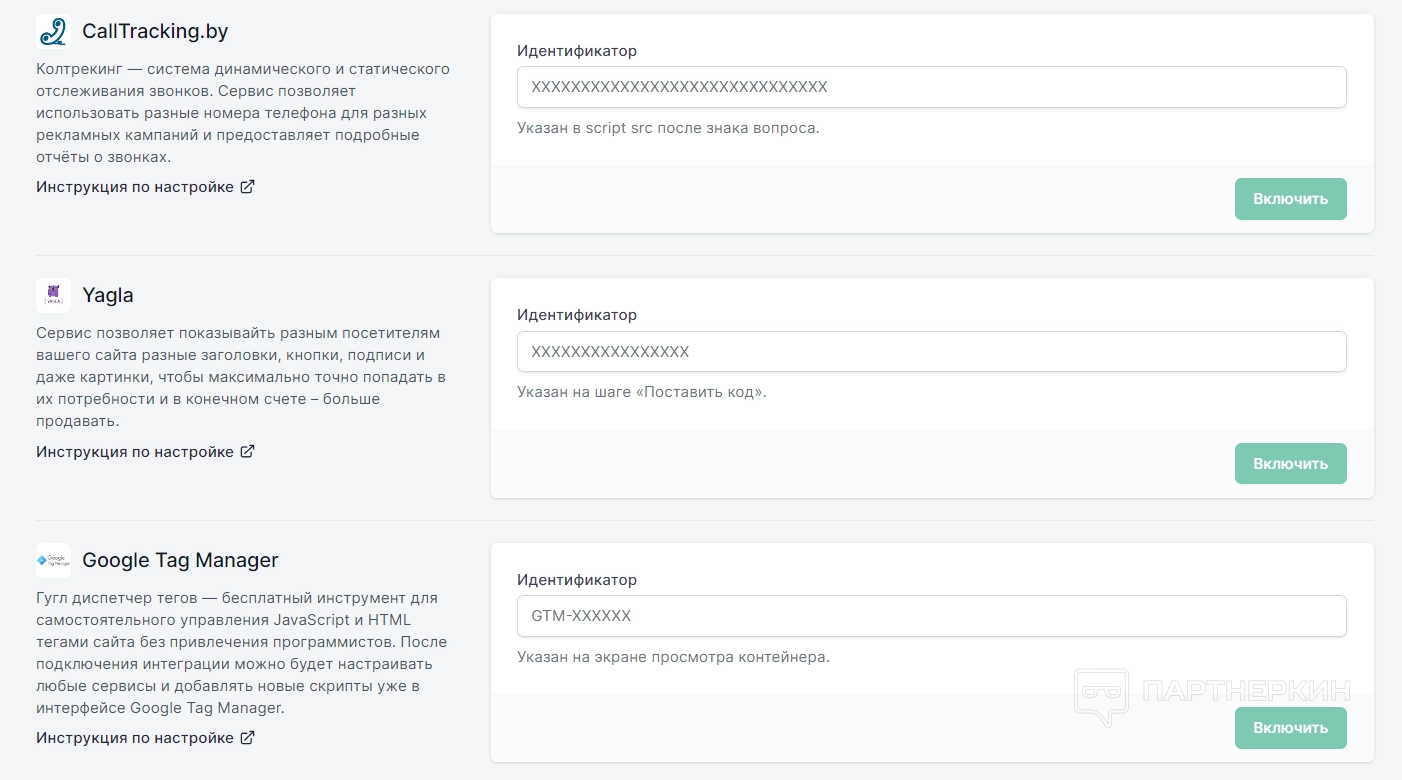The height and width of the screenshot is (780, 1402).
Task: Click the Yagla logo icon
Action: coord(53,295)
